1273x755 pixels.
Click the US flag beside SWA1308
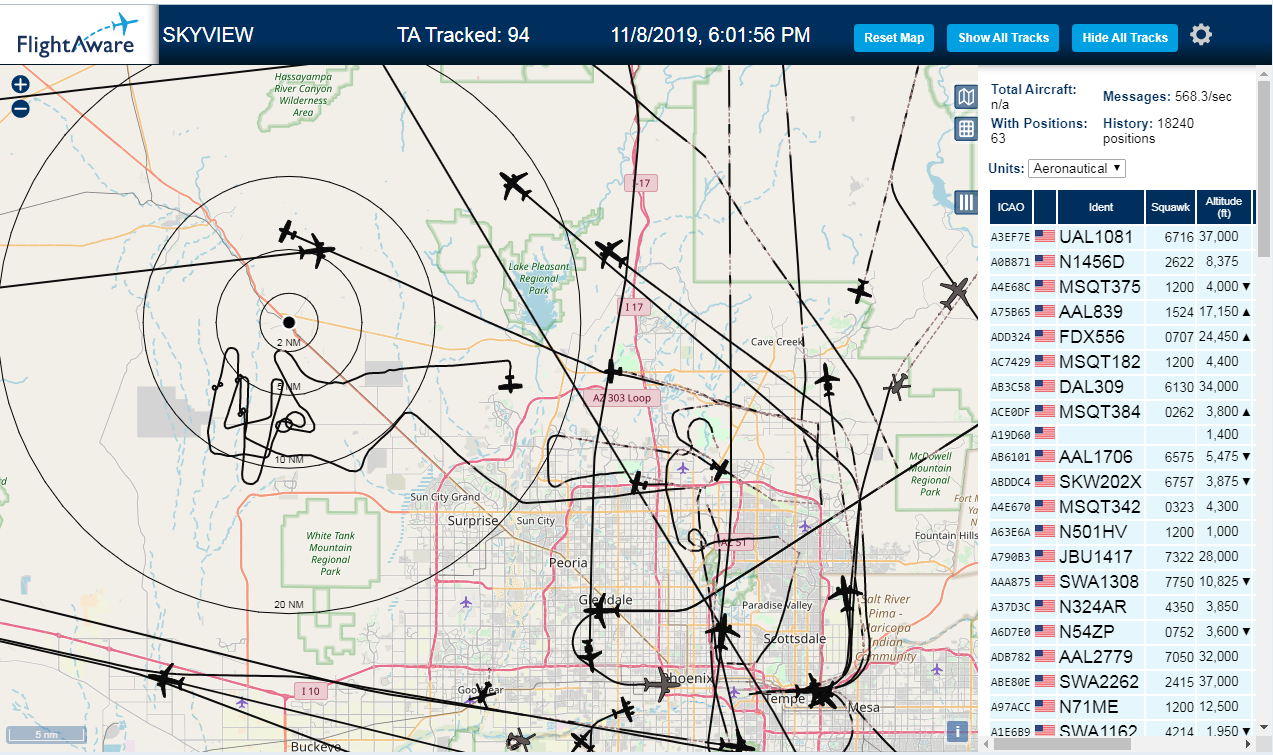point(1045,582)
